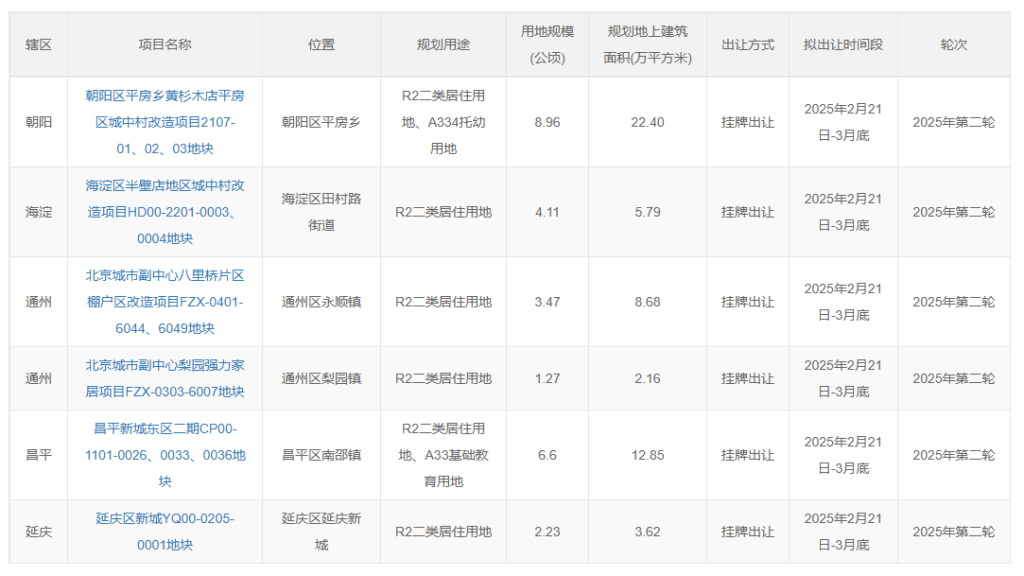Click the land area value 1.27
The width and height of the screenshot is (1024, 576).
pos(547,379)
